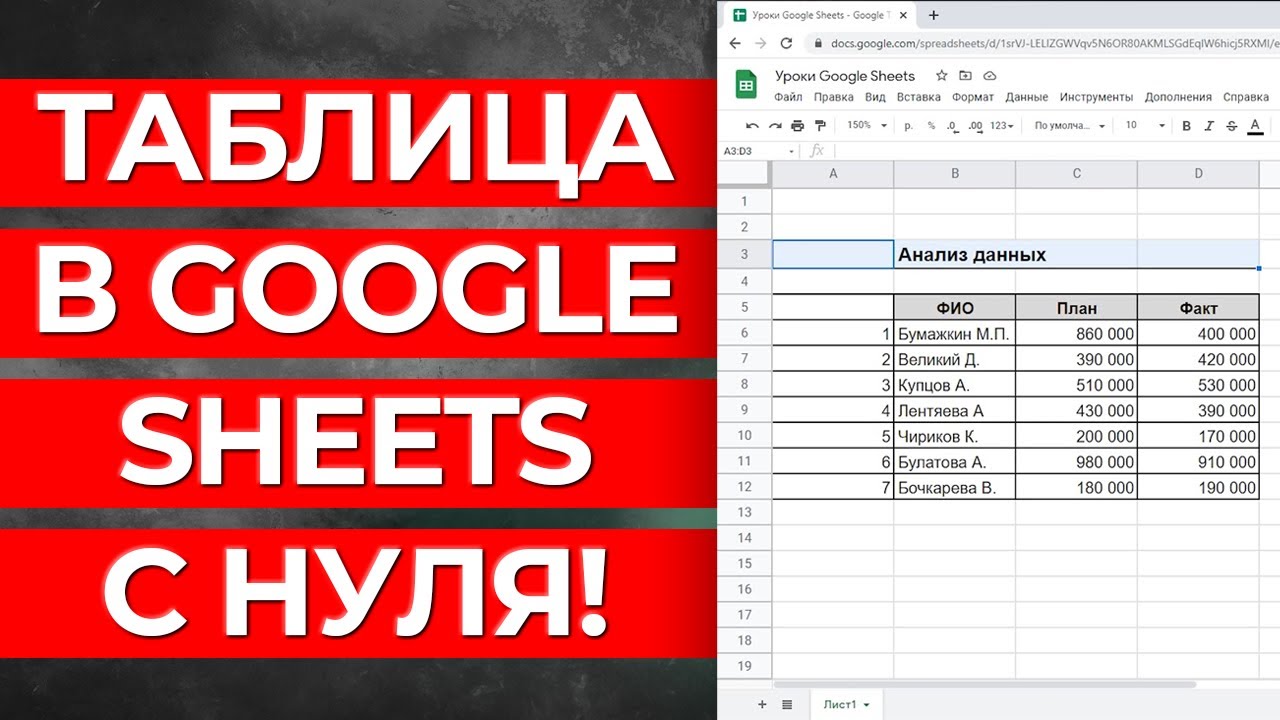This screenshot has width=1280, height=720.
Task: Decrease decimal places with .0 button
Action: (x=952, y=126)
